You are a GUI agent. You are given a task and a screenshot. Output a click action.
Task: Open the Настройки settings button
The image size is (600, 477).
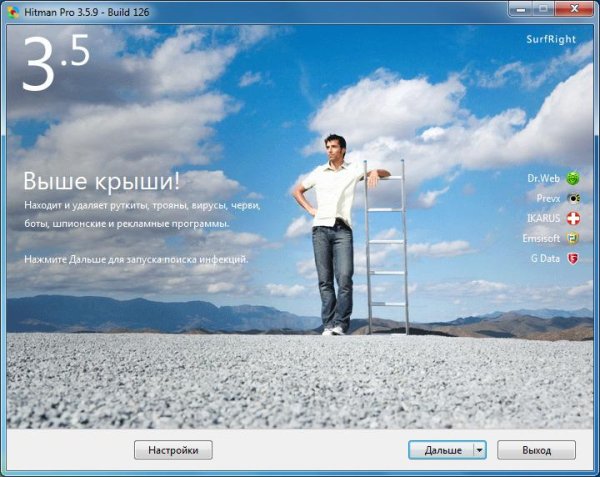coord(173,450)
